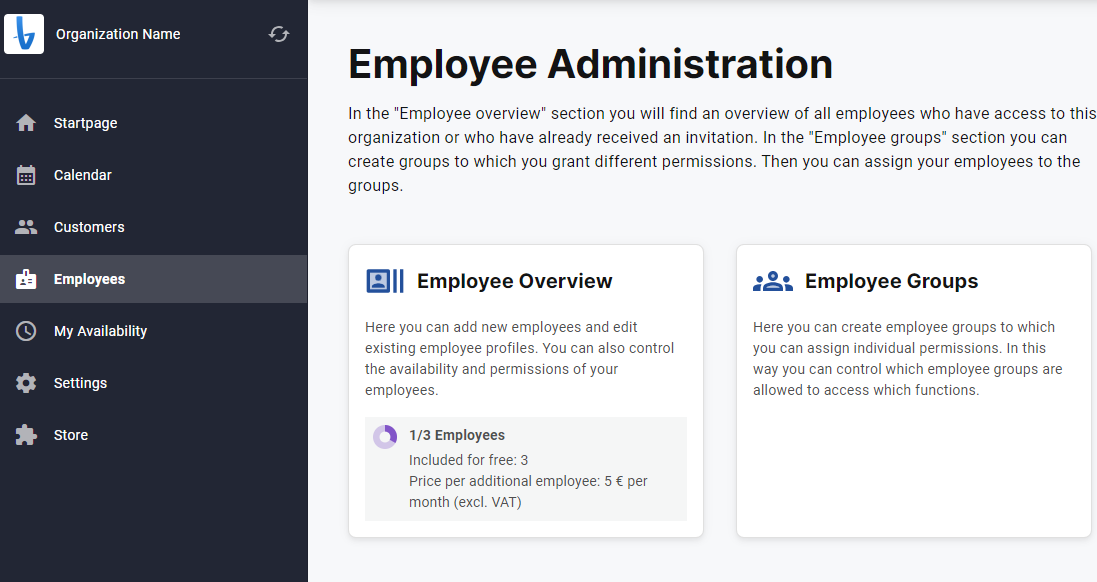Screen dimensions: 1097x582
Task: Click the Employee Groups people icon
Action: (x=772, y=281)
